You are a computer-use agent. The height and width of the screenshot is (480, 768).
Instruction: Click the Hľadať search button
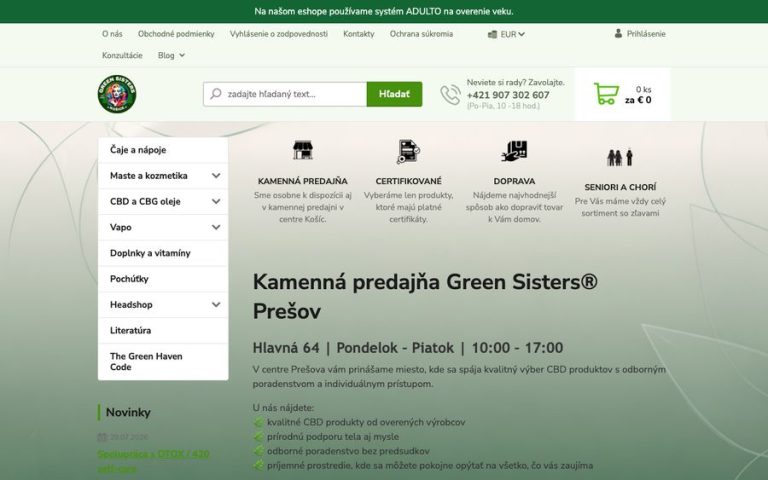click(394, 94)
